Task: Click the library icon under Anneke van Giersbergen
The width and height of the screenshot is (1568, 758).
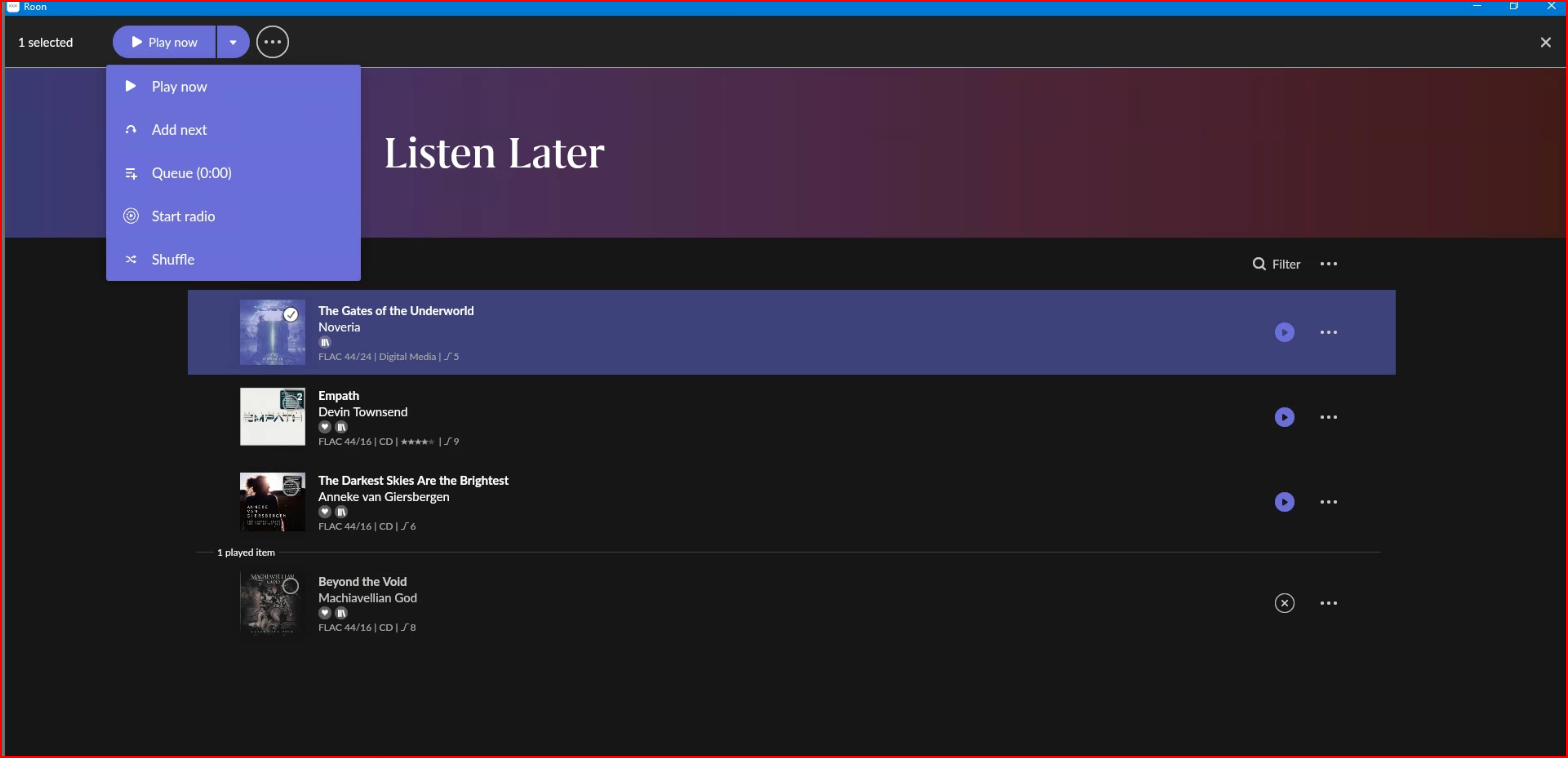Action: click(x=341, y=512)
